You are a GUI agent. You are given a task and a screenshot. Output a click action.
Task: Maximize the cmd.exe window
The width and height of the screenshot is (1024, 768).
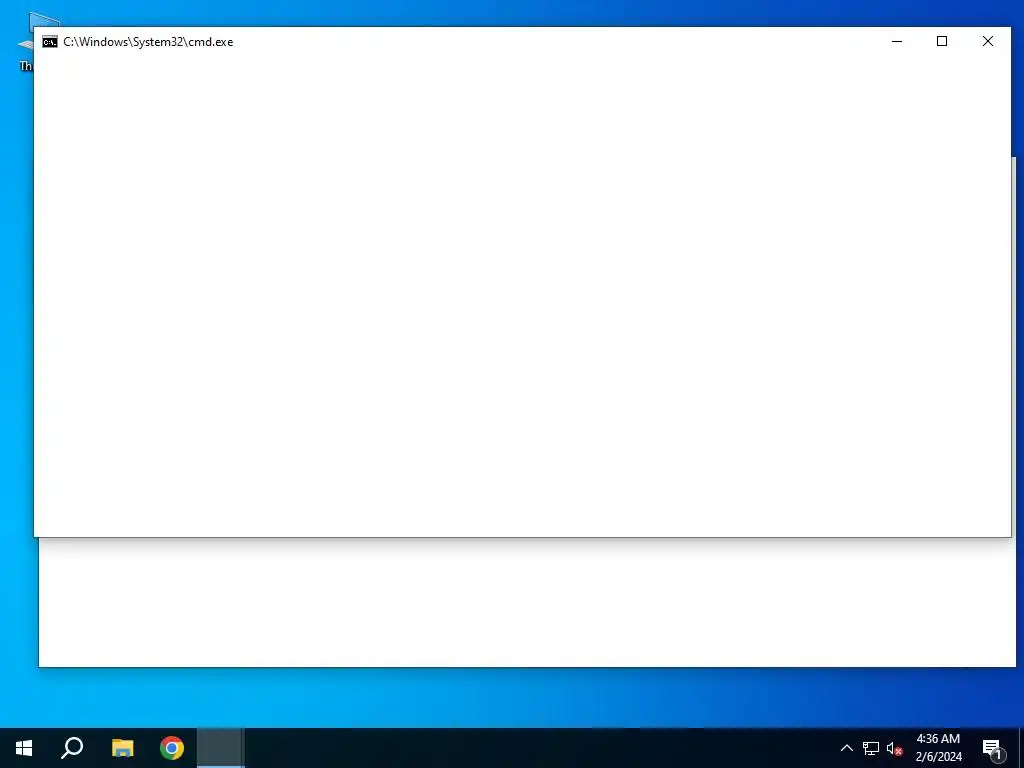coord(942,41)
